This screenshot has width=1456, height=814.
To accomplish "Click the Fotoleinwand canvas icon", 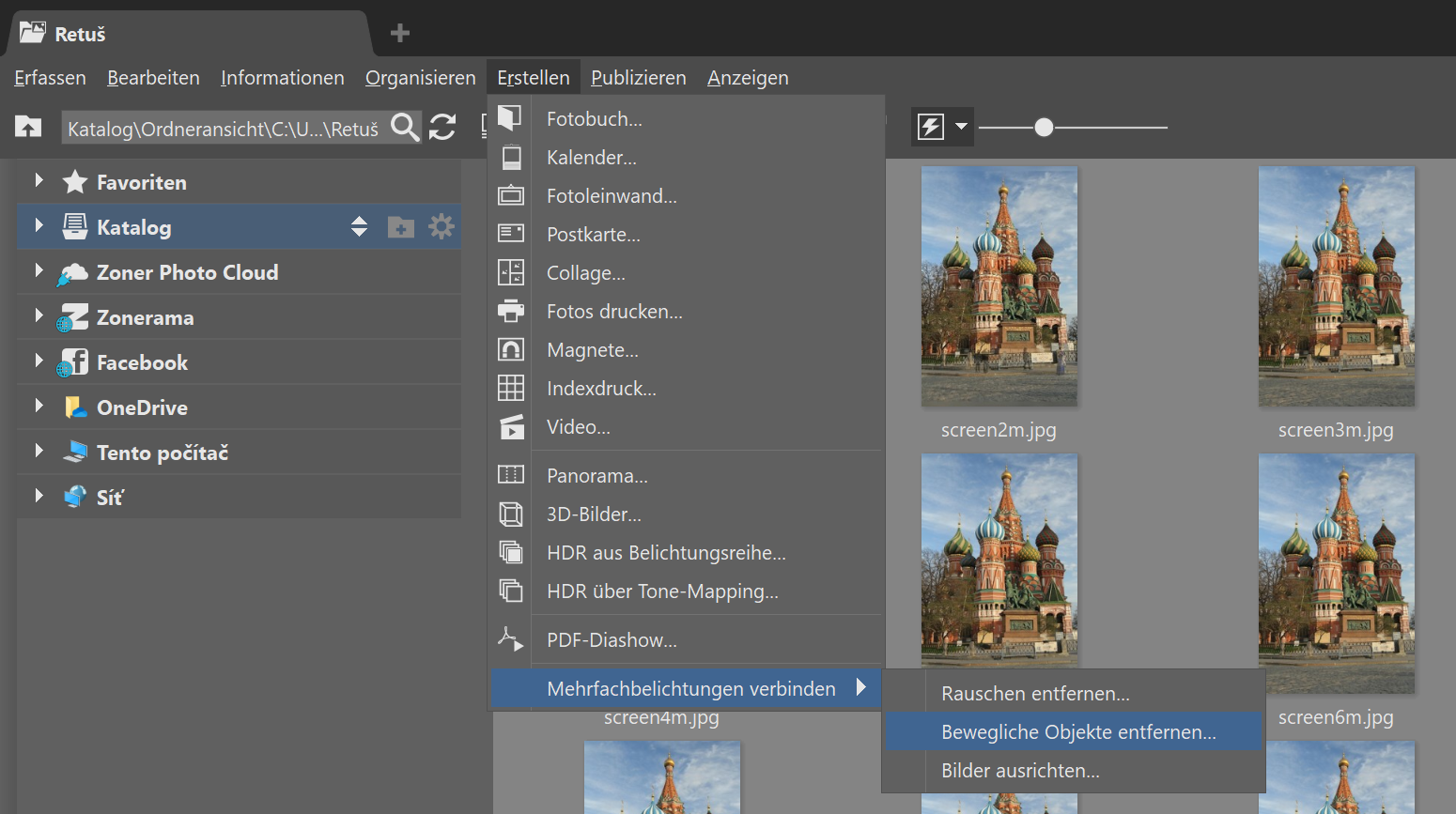I will 510,195.
